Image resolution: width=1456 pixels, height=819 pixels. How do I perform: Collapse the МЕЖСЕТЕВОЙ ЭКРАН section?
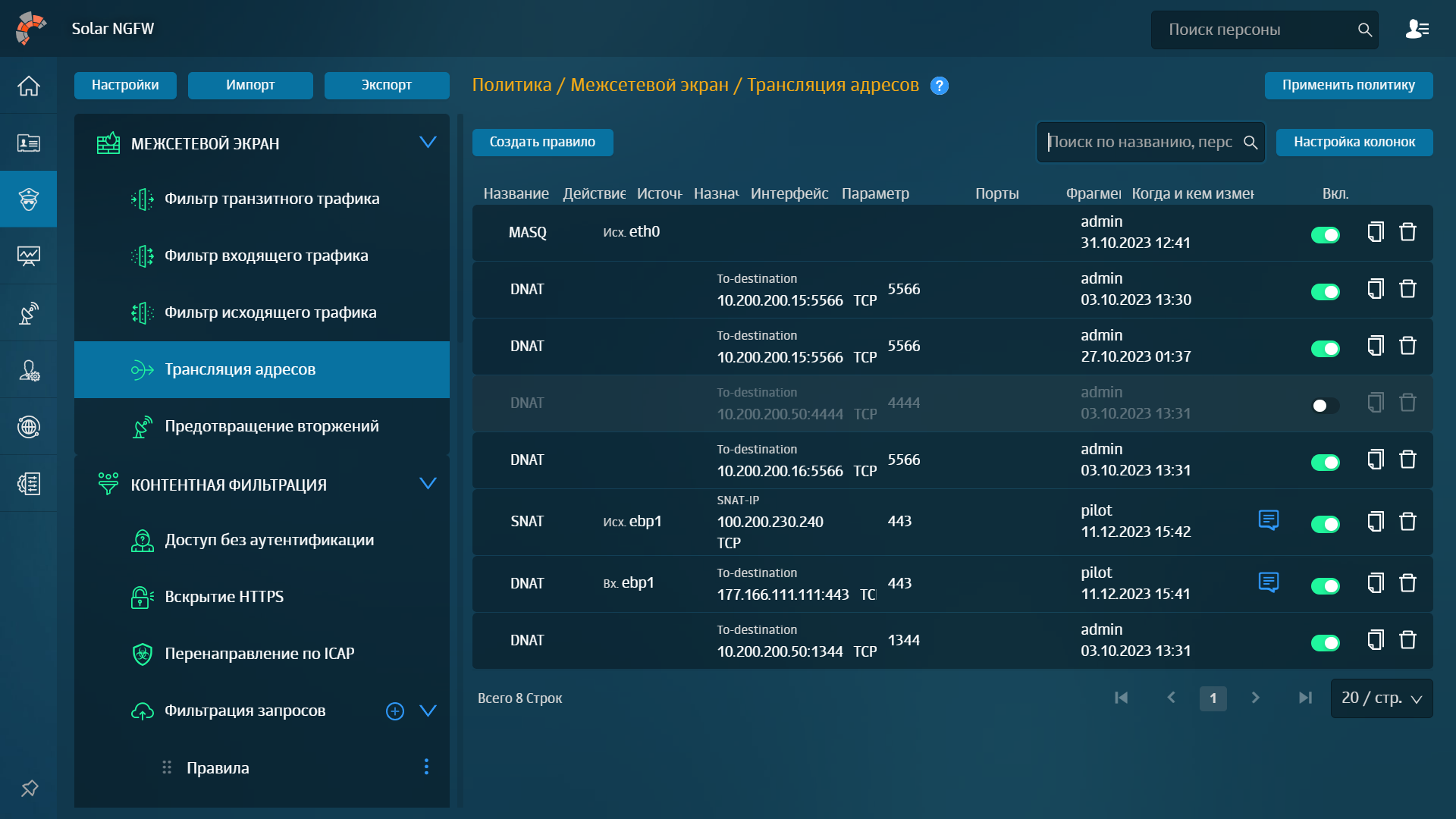[x=428, y=143]
